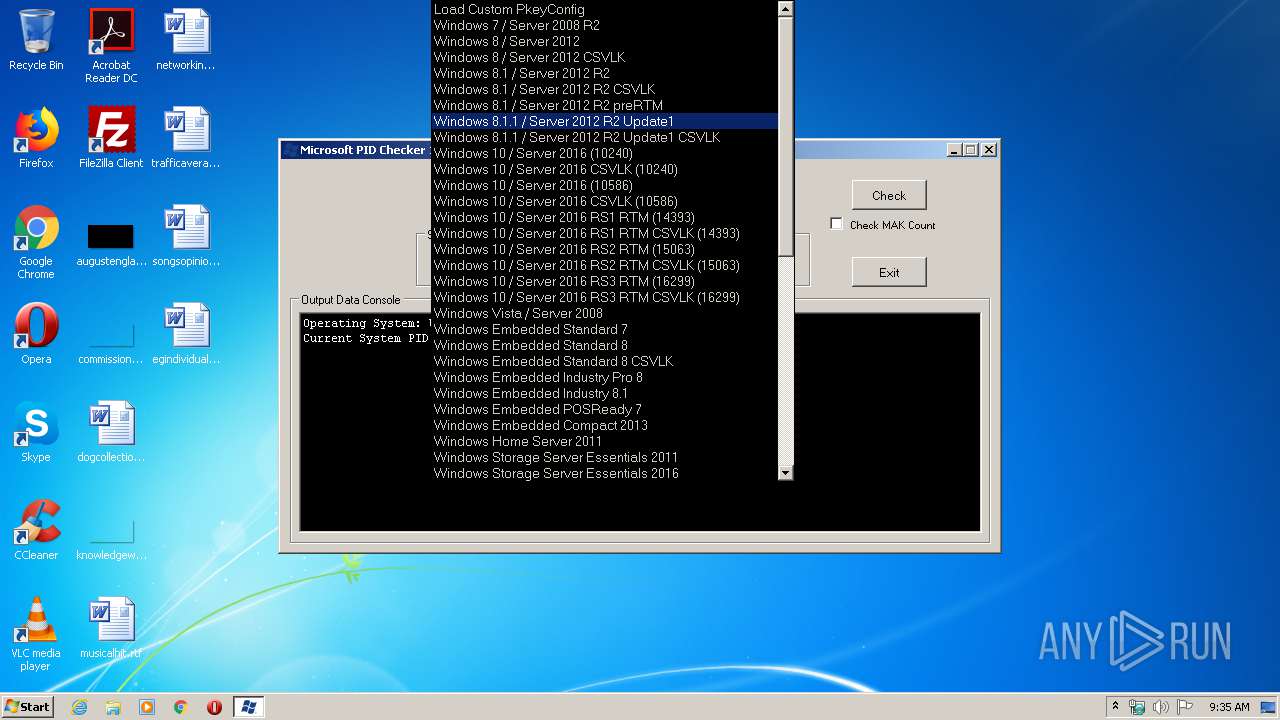This screenshot has width=1280, height=720.
Task: Choose Windows Embedded Standard 7
Action: 604,329
